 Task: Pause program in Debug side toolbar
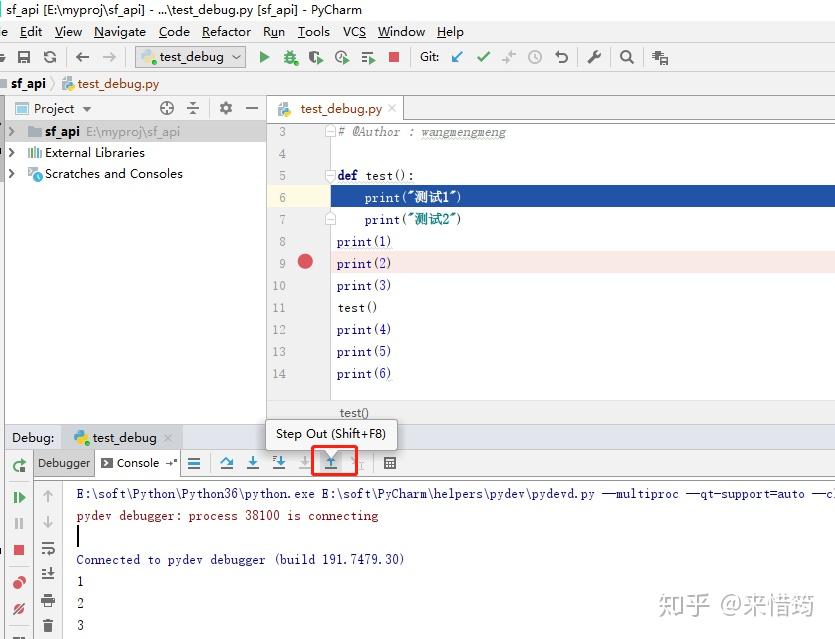pyautogui.click(x=19, y=523)
